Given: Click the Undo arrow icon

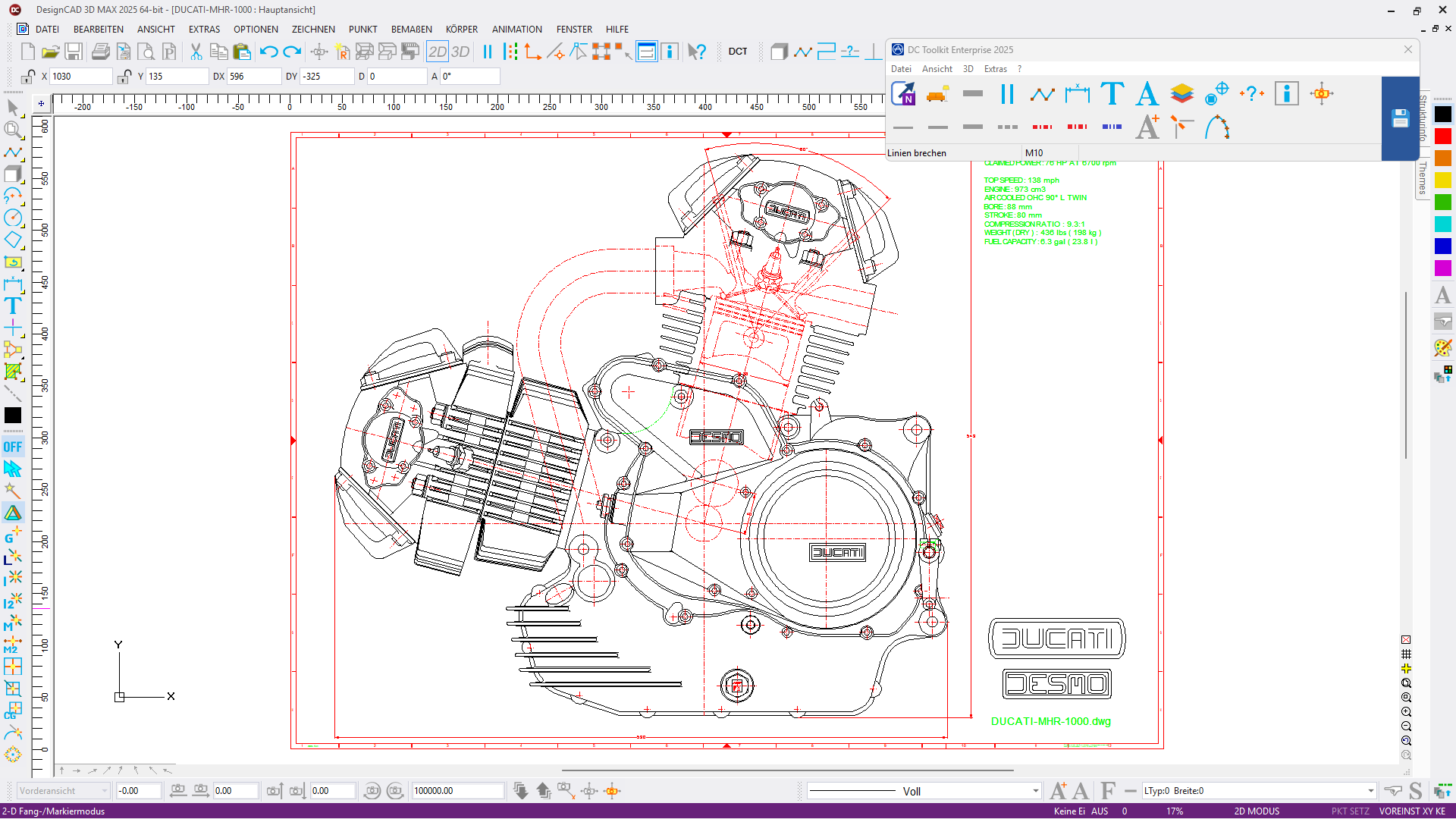Looking at the screenshot, I should pos(268,52).
